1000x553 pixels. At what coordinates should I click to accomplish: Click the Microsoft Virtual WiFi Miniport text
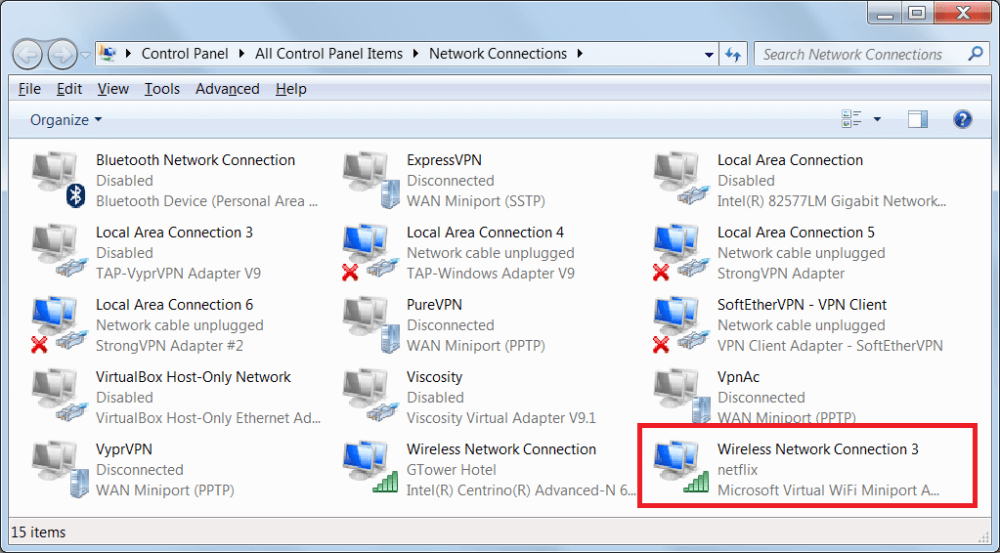pos(828,490)
